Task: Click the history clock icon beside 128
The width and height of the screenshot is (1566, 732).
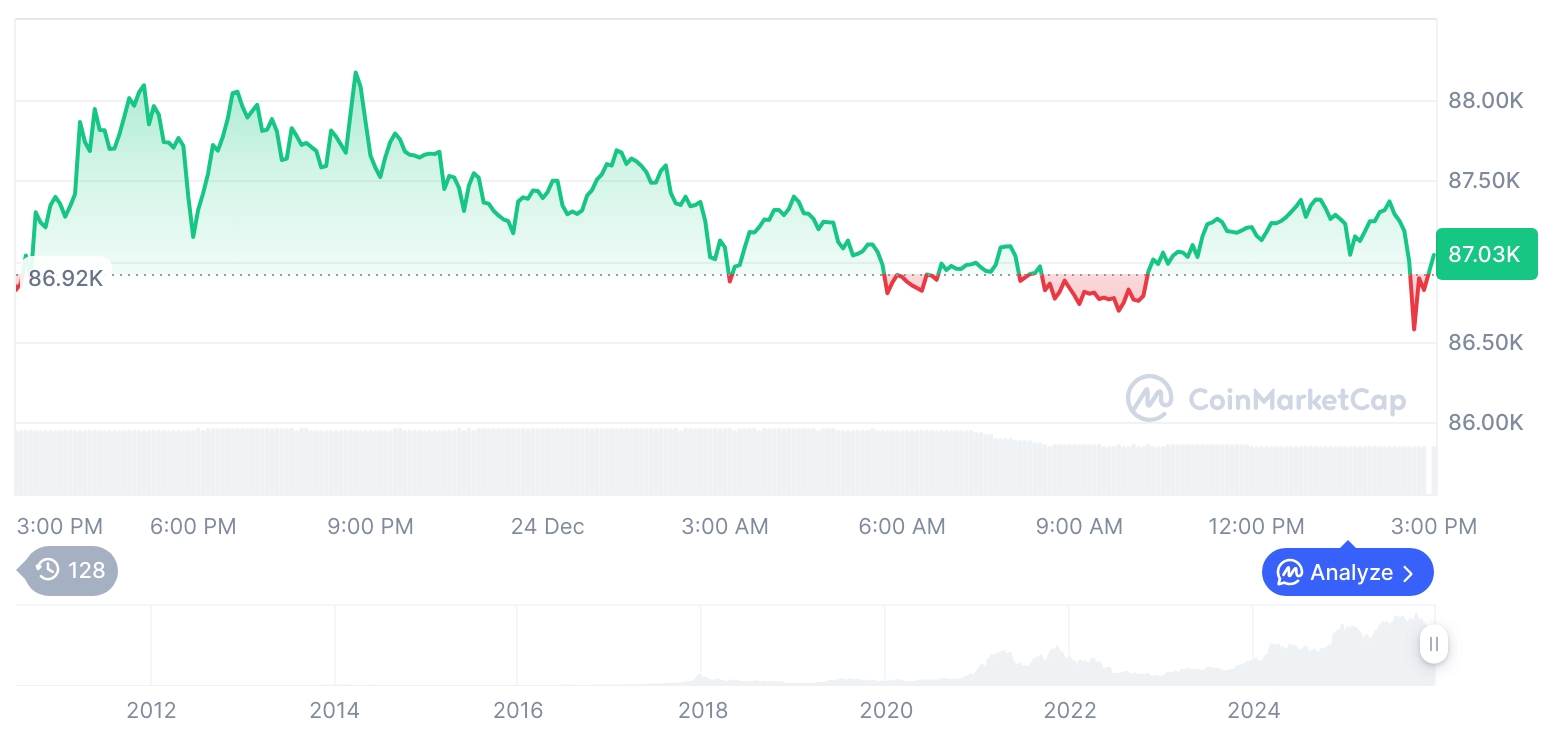Action: 47,571
